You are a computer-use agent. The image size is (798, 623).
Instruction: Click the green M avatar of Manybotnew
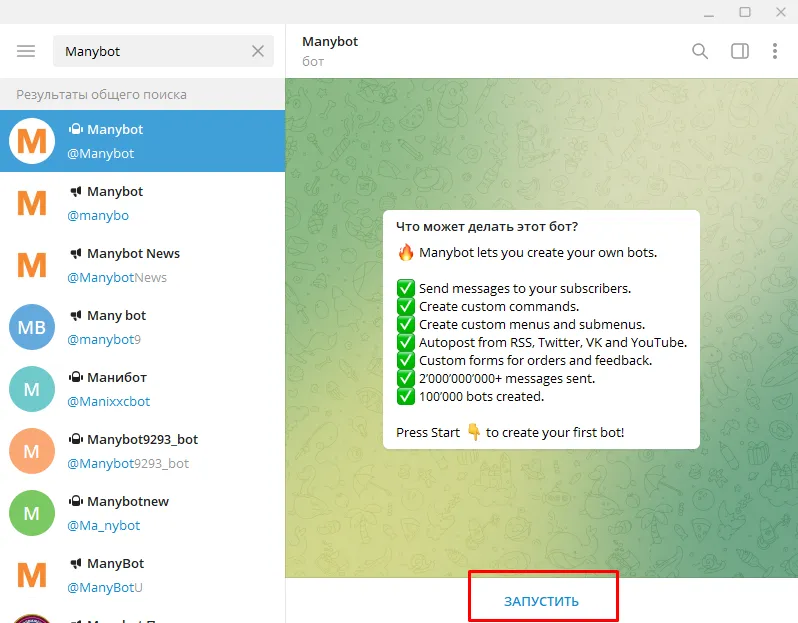click(x=32, y=514)
